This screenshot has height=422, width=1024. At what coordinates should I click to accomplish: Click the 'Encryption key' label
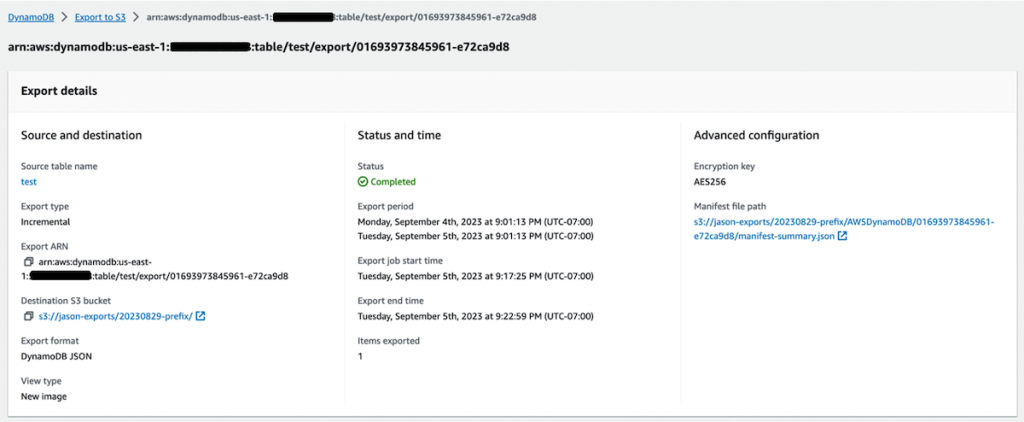pyautogui.click(x=724, y=167)
